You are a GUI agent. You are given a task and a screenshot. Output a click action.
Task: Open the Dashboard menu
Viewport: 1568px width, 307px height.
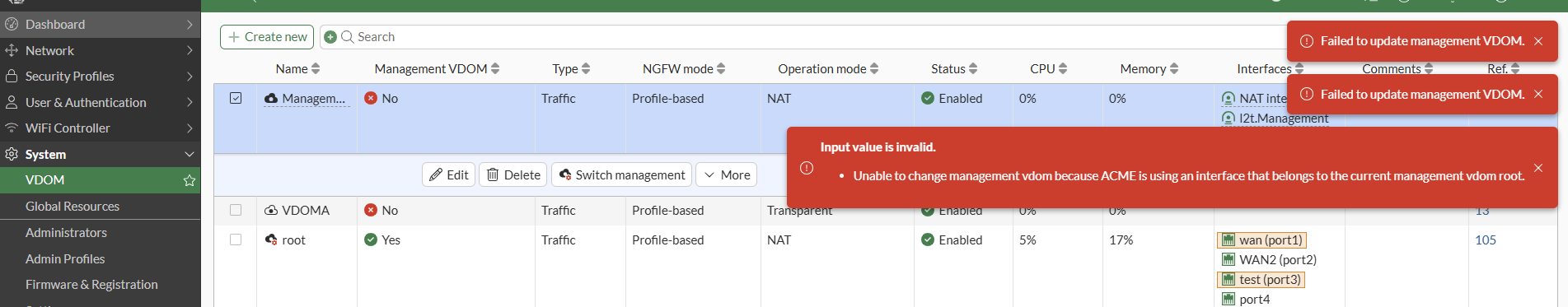coord(100,24)
